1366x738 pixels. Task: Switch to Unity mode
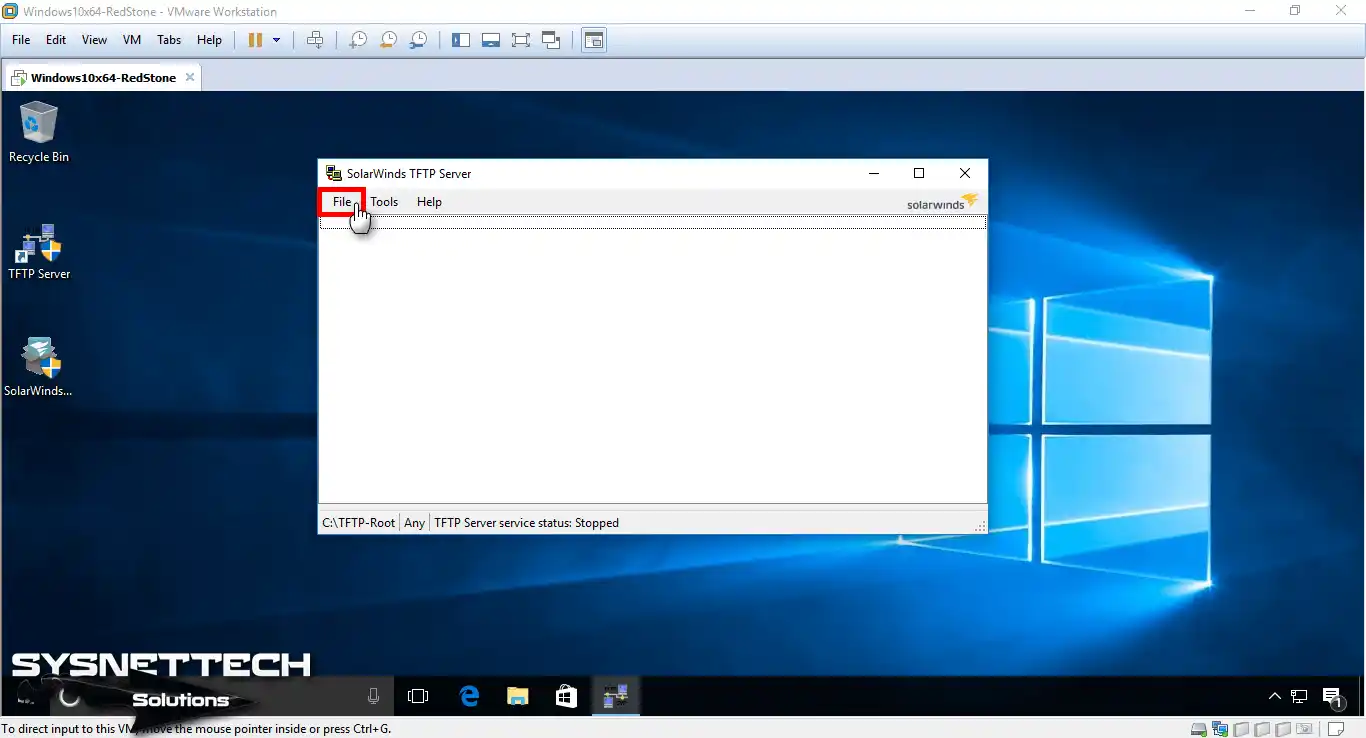551,40
